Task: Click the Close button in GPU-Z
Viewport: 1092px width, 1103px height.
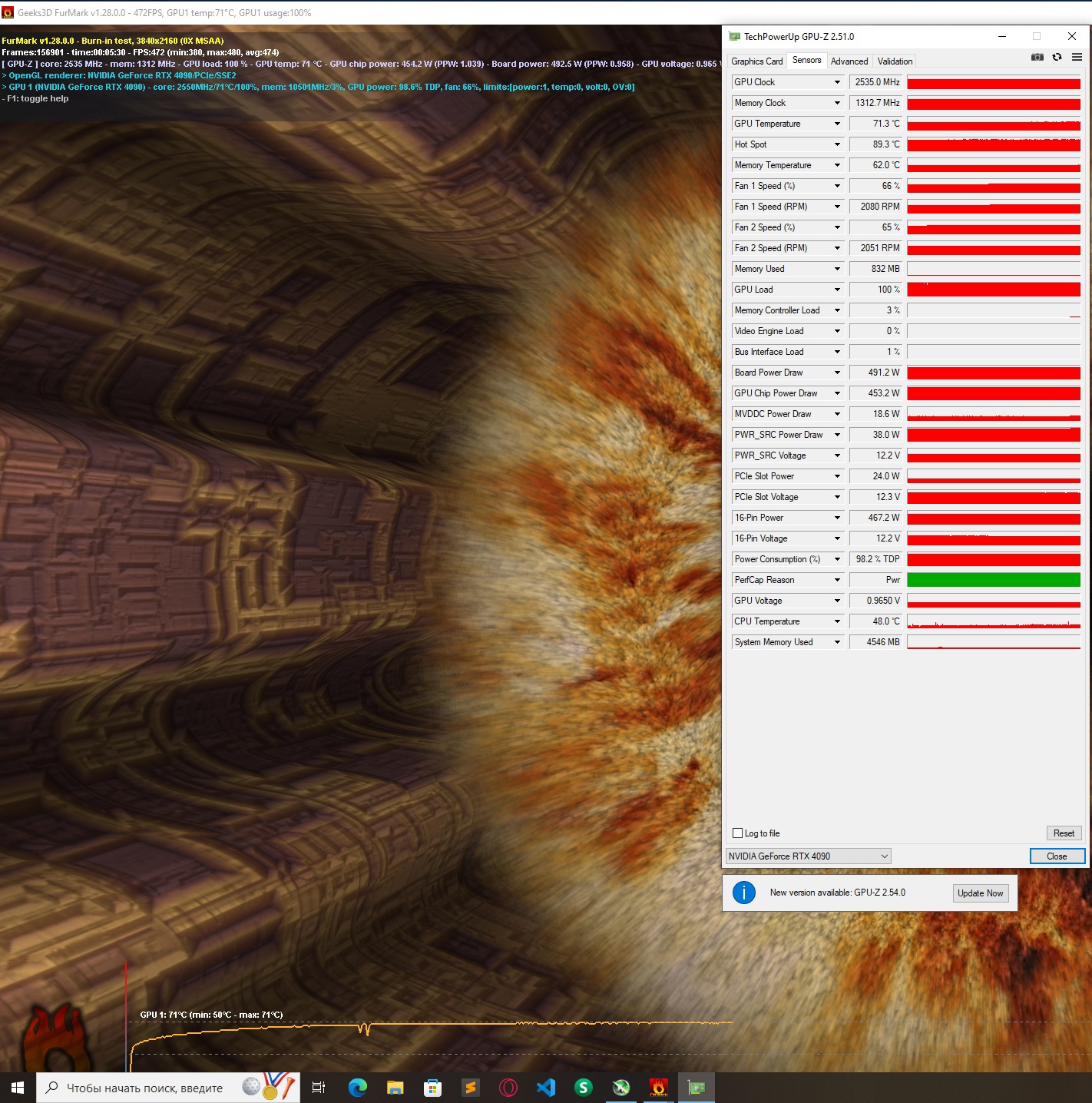Action: [x=1057, y=856]
